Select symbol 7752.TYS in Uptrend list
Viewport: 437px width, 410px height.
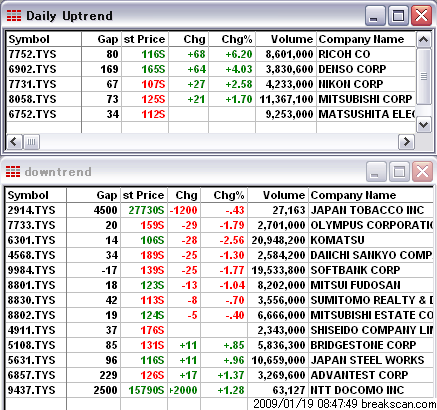pyautogui.click(x=32, y=54)
